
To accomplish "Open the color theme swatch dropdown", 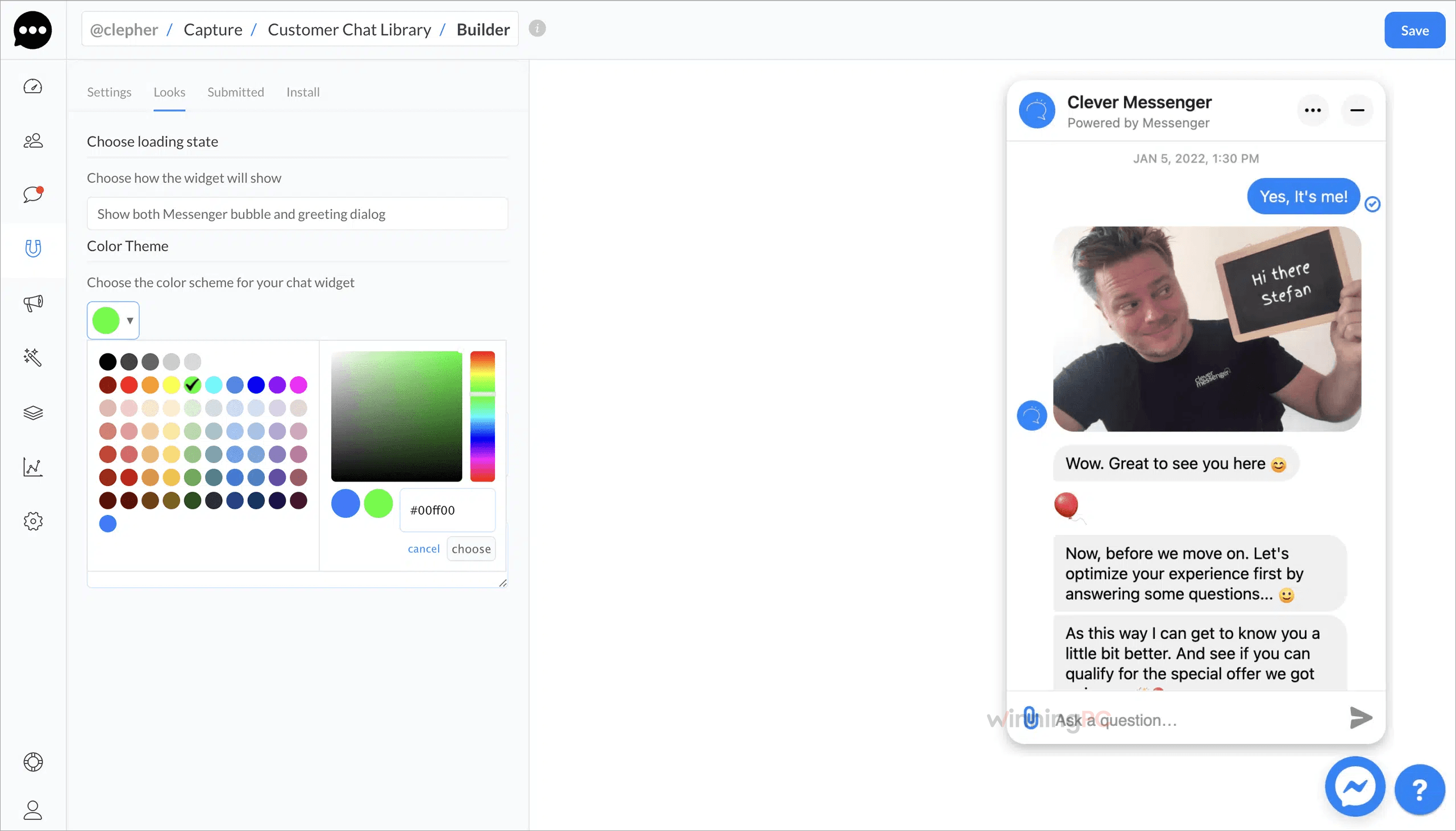I will (x=113, y=320).
